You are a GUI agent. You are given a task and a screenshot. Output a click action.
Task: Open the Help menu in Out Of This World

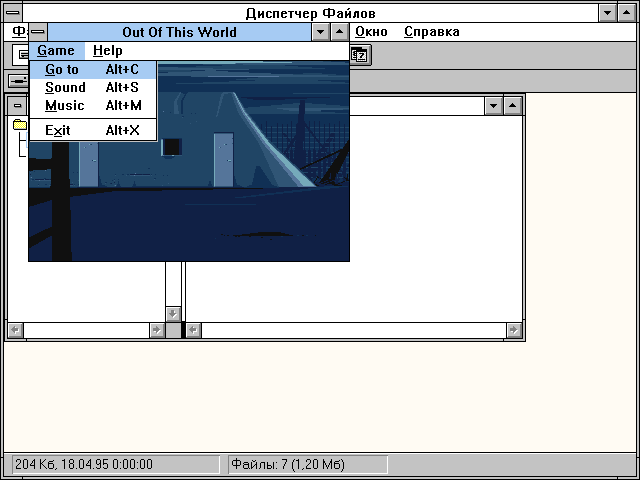tap(107, 51)
